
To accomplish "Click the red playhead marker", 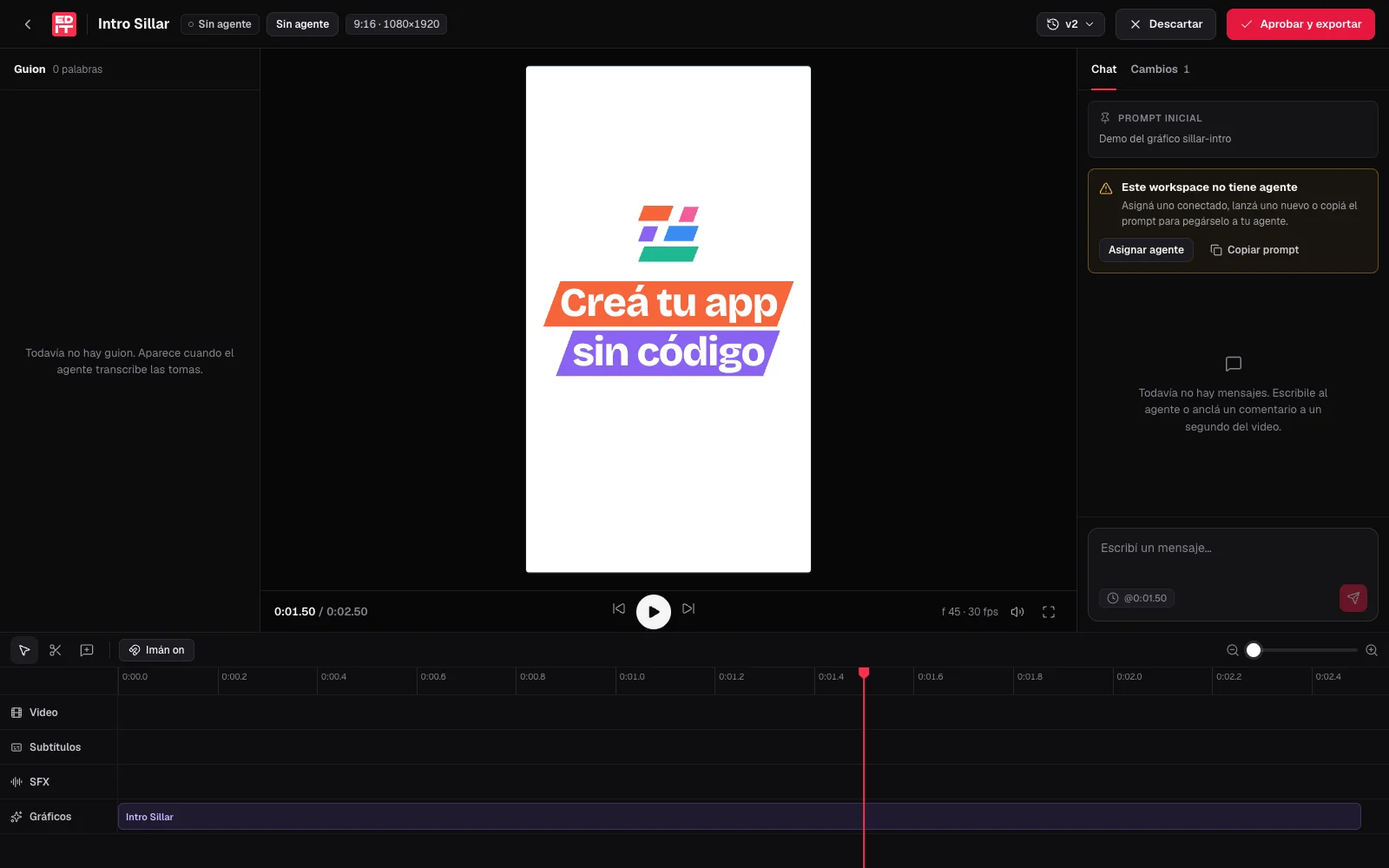I will point(864,673).
